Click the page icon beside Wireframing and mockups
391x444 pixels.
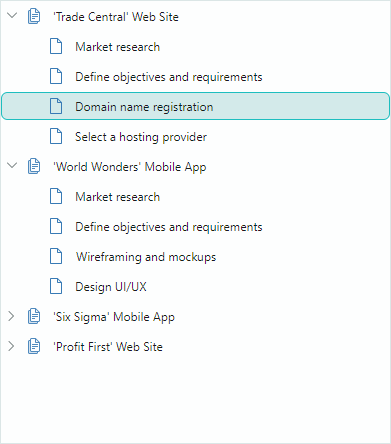click(x=56, y=256)
